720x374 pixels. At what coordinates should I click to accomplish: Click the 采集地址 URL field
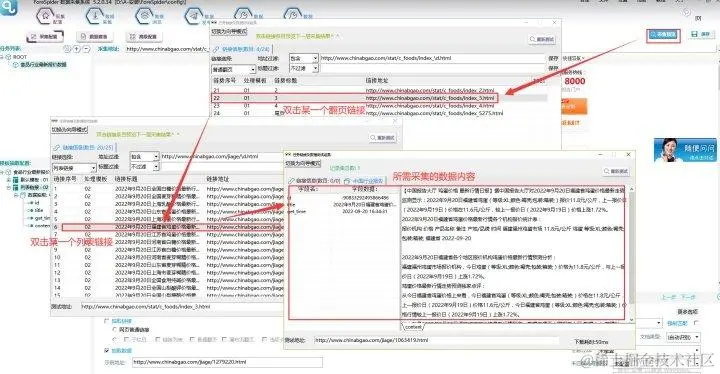coord(167,49)
